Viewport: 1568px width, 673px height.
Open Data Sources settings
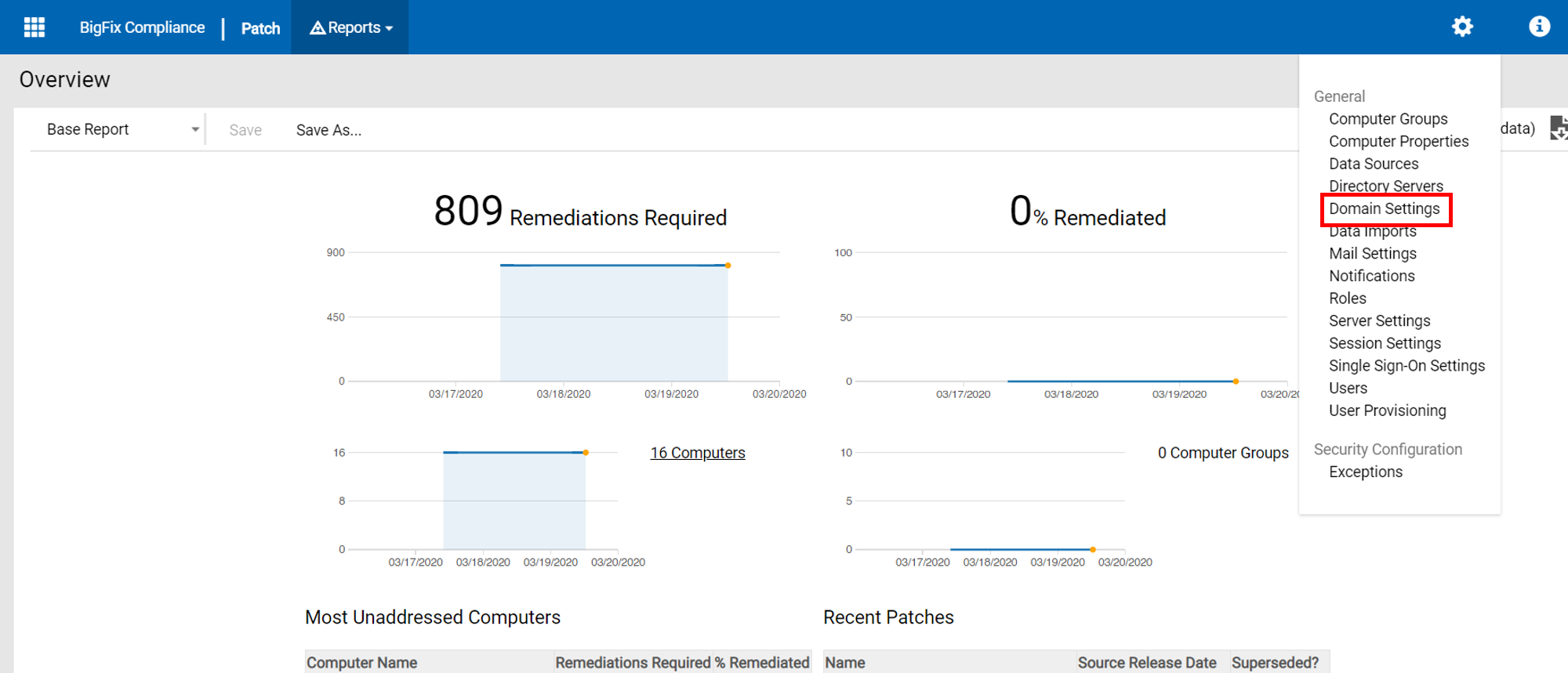point(1374,164)
